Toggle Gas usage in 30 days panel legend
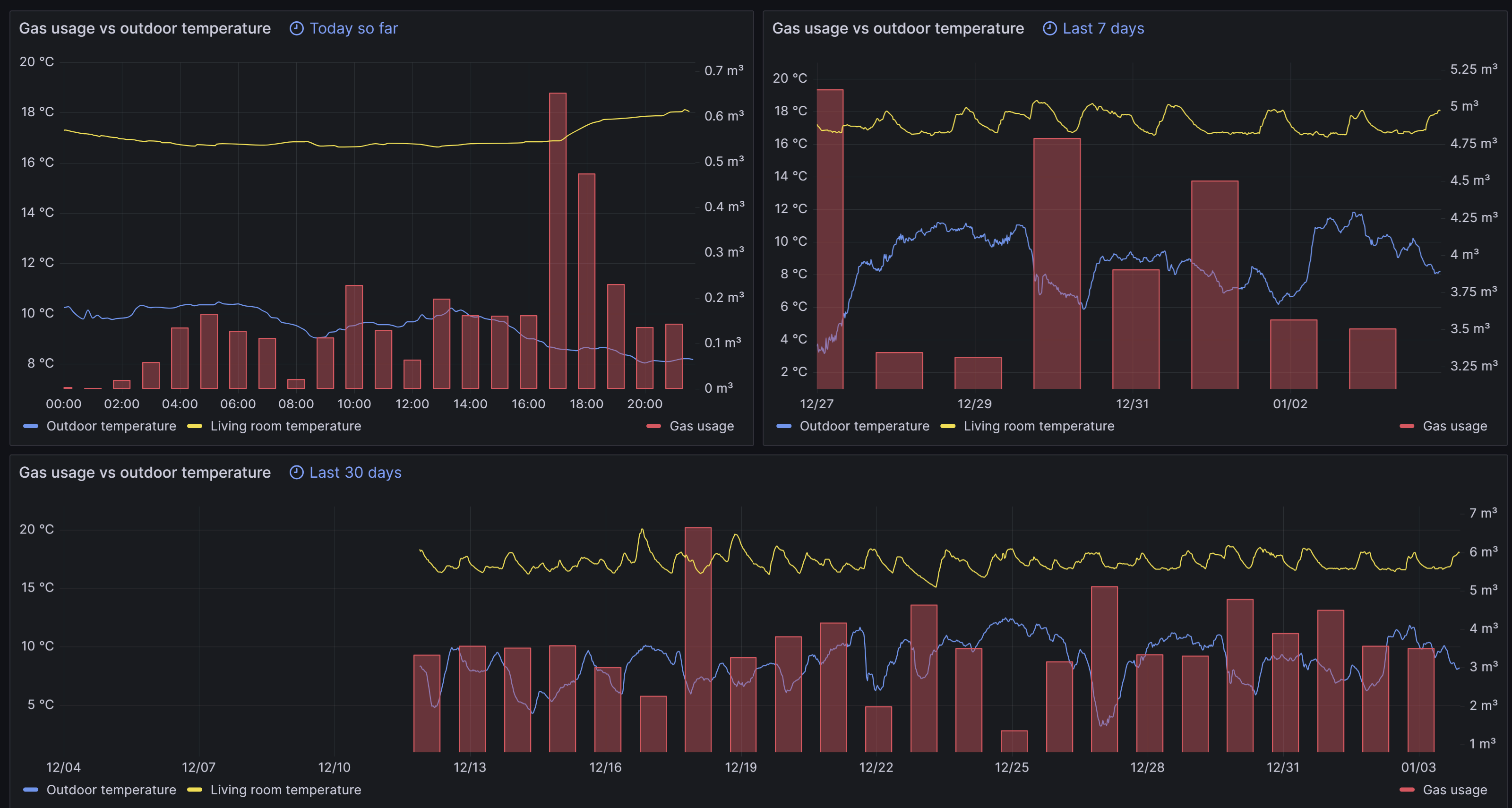Image resolution: width=1512 pixels, height=808 pixels. (1454, 790)
